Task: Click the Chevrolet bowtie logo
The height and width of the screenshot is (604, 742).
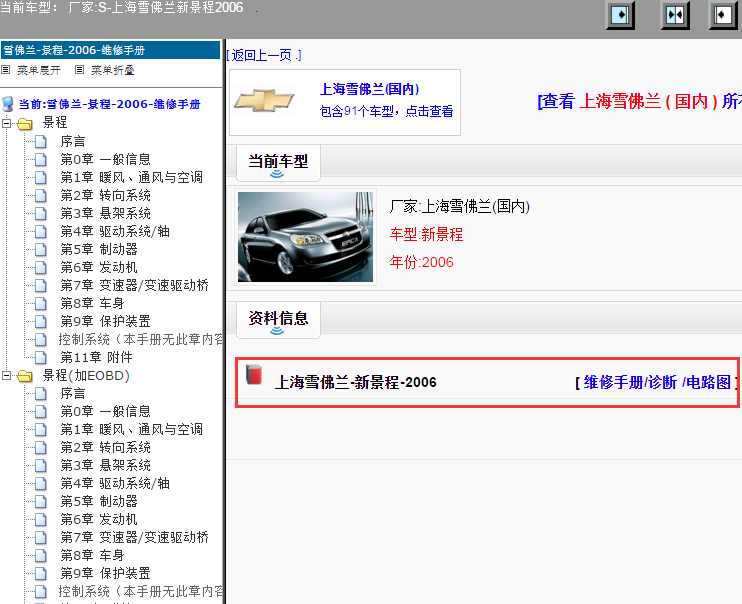Action: point(264,100)
